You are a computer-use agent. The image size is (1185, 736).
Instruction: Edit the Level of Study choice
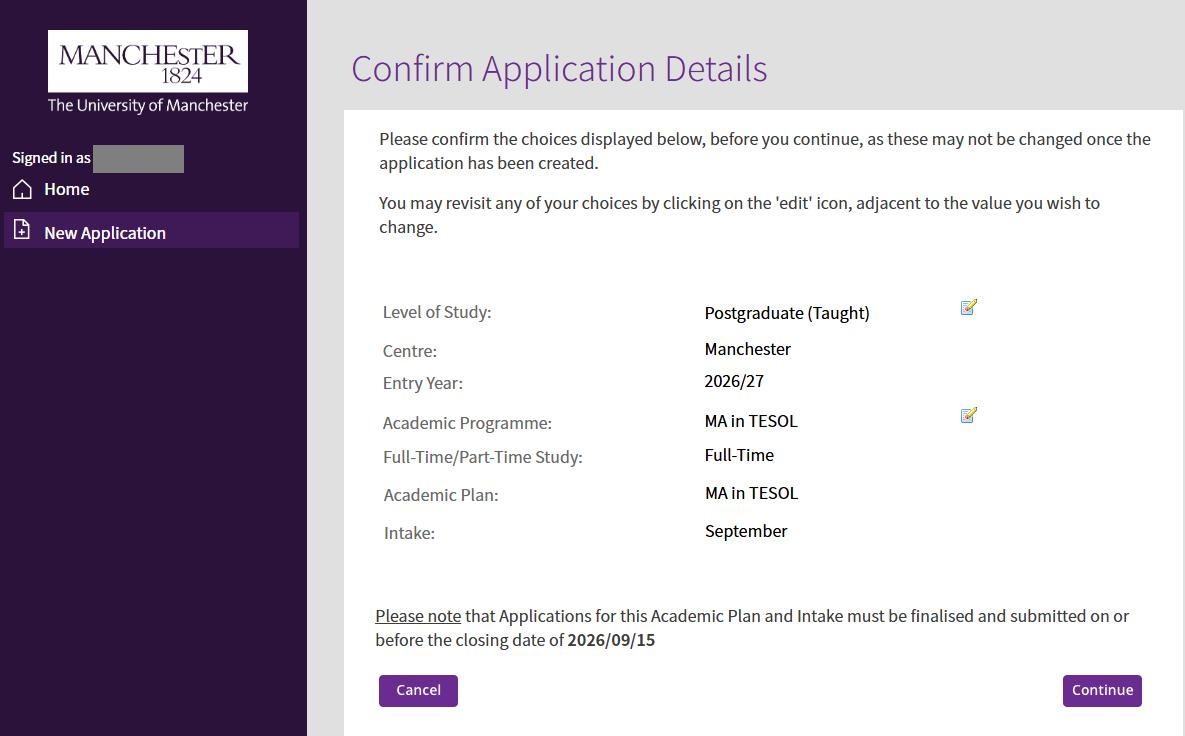pyautogui.click(x=968, y=308)
